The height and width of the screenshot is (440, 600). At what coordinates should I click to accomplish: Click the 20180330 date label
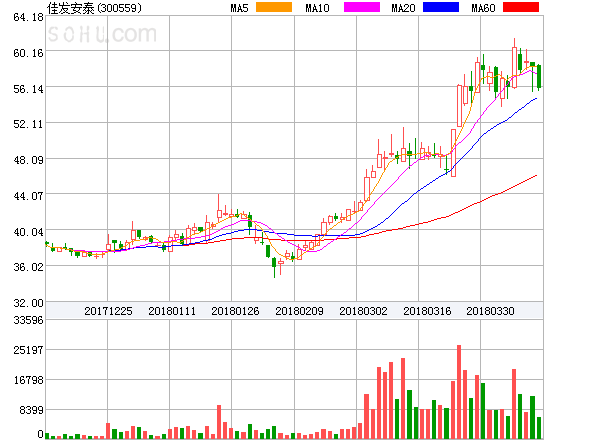(x=490, y=311)
